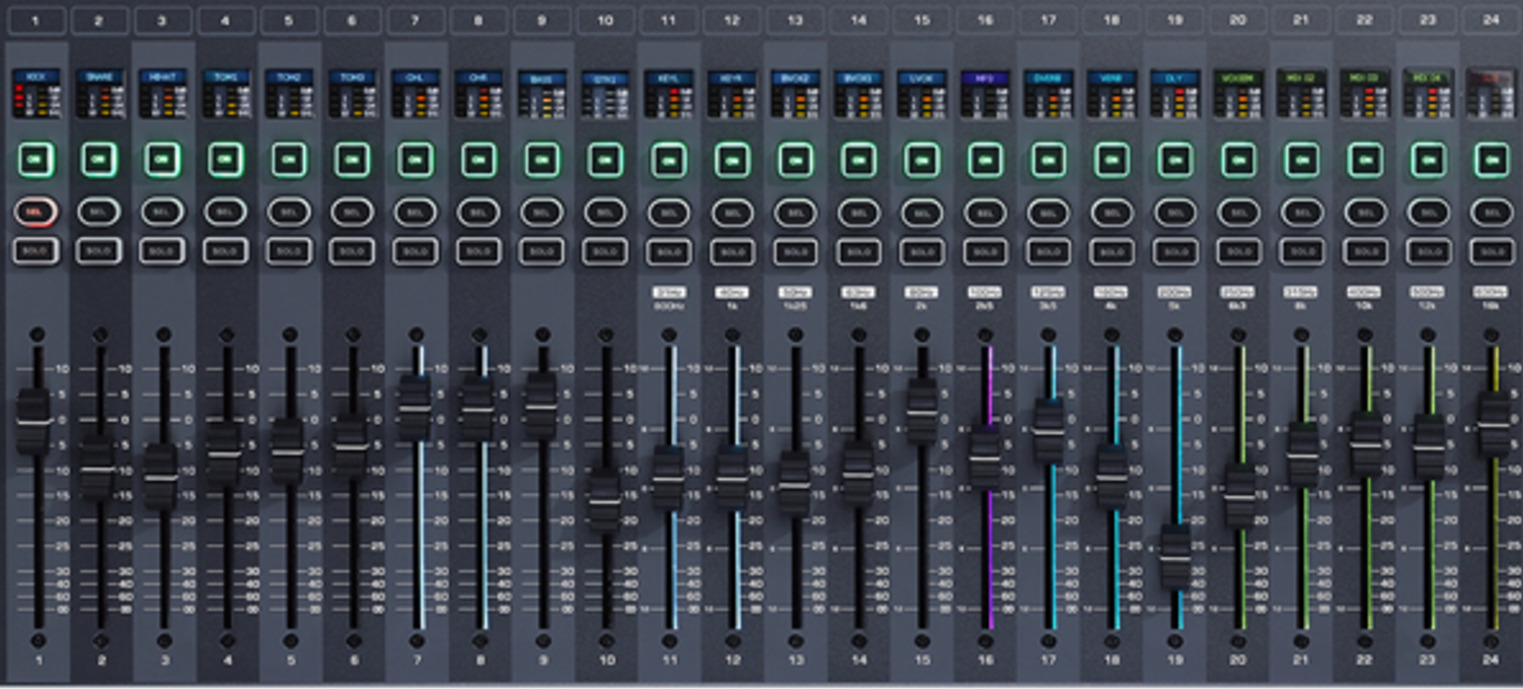Click the 10k frequency label on channel 22
1523x689 pixels.
click(x=1364, y=306)
